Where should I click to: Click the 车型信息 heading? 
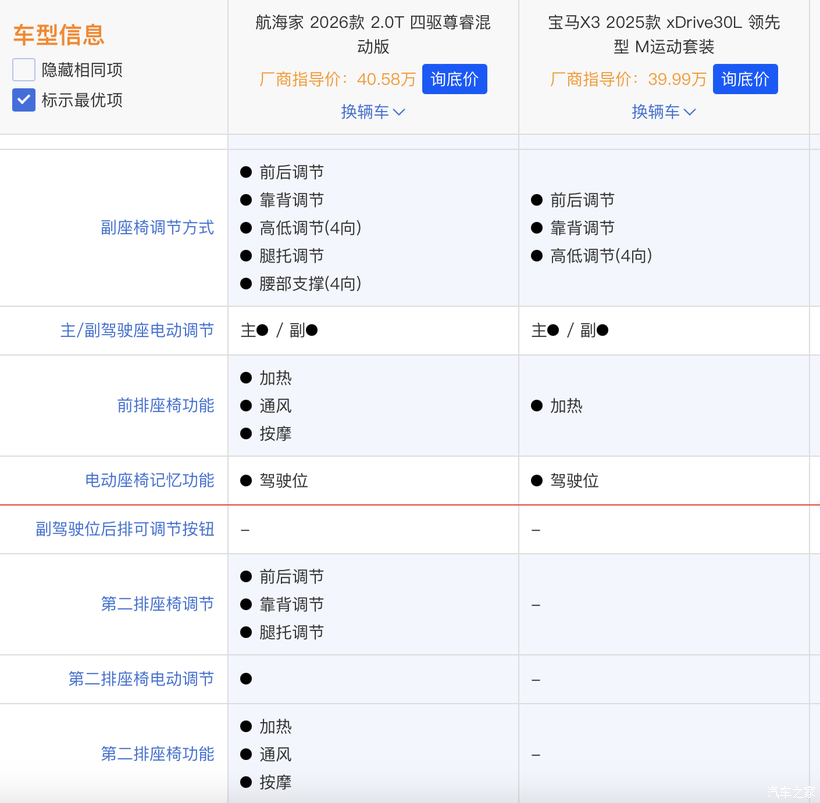point(58,35)
